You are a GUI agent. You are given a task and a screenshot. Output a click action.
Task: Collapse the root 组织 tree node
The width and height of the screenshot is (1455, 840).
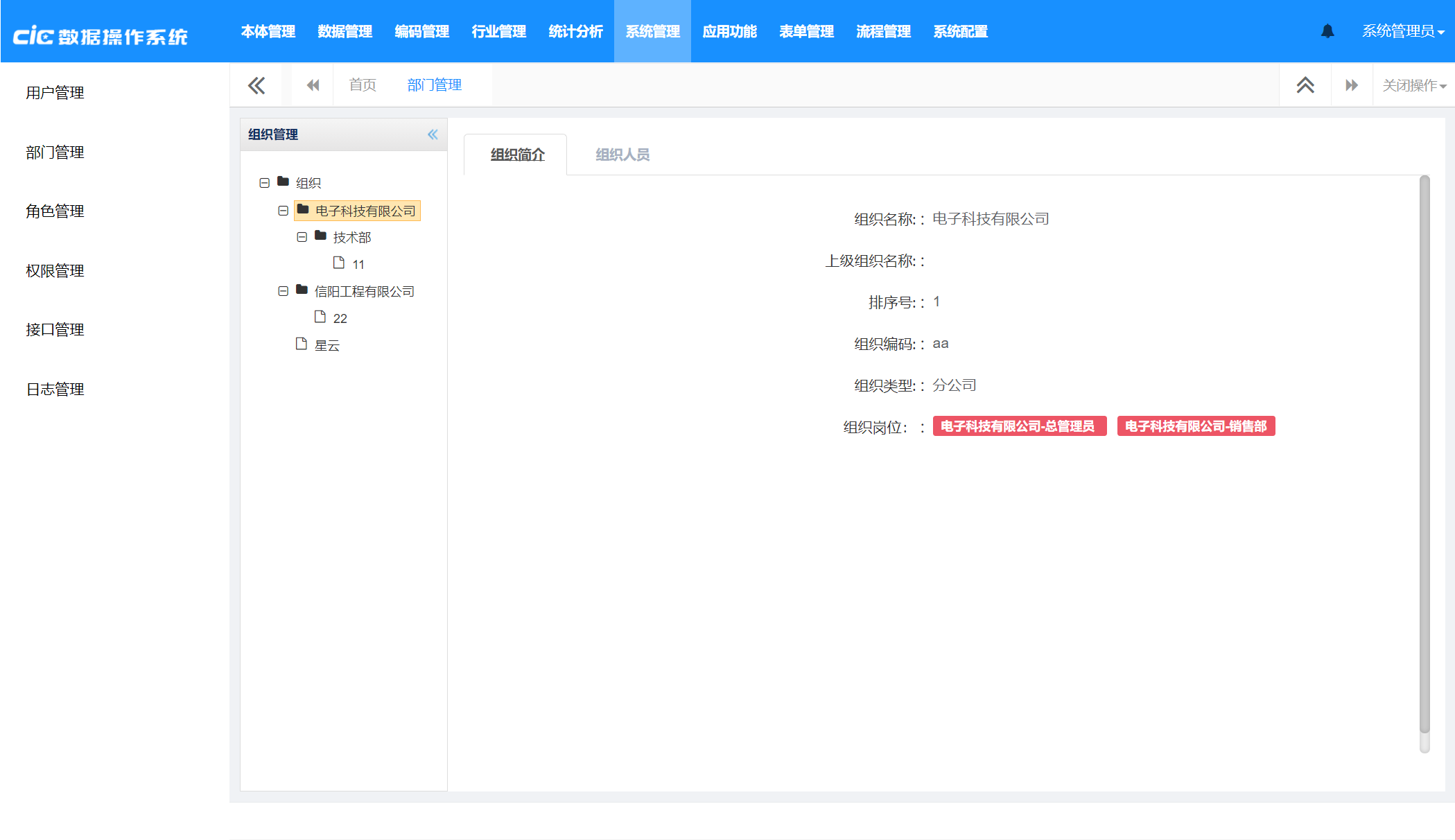[264, 183]
